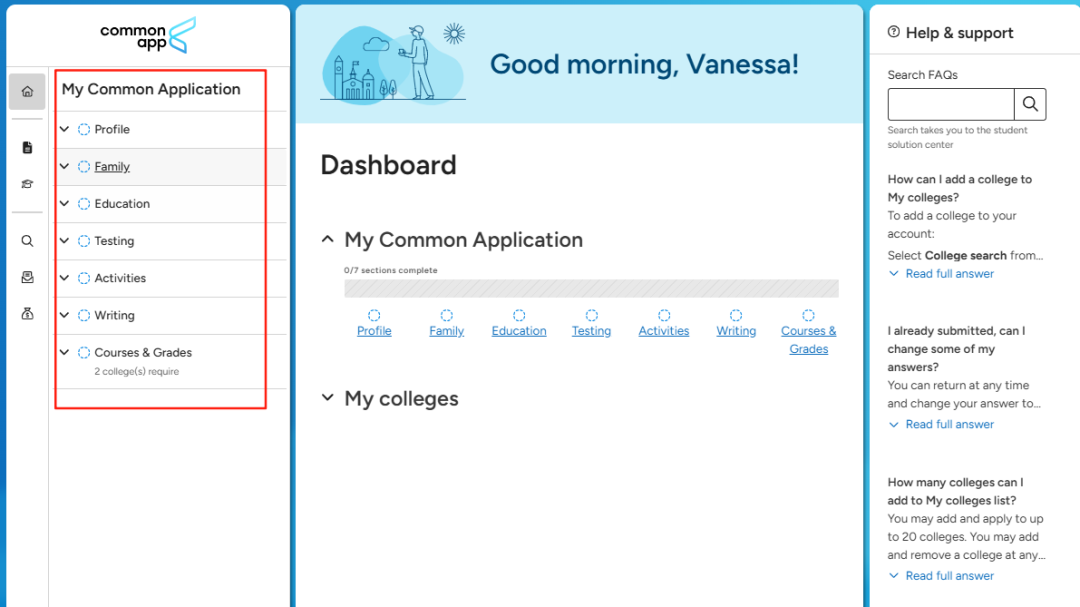The width and height of the screenshot is (1080, 607).
Task: Expand first FAQ's Read full answer
Action: 949,274
